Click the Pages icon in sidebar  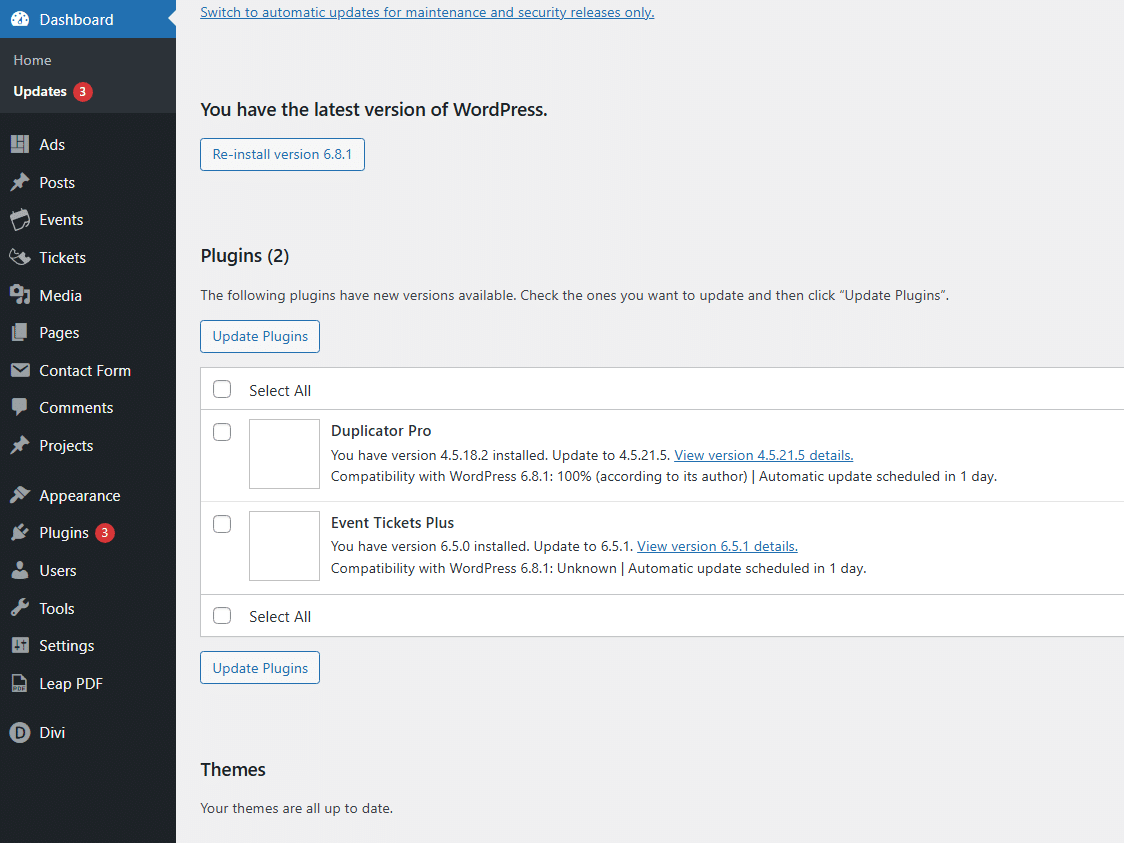(20, 333)
